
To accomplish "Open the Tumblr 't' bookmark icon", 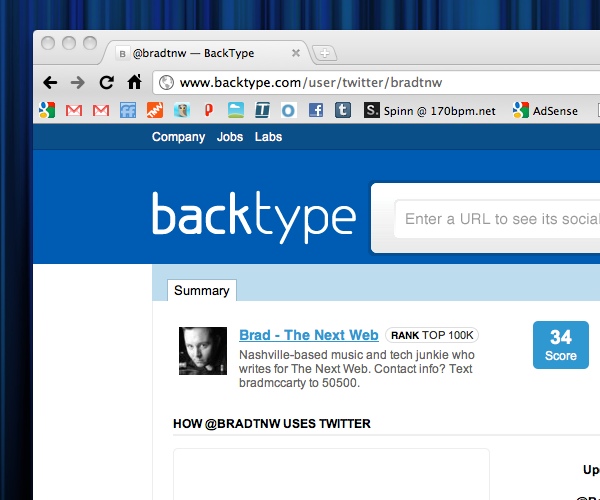I will tap(343, 110).
